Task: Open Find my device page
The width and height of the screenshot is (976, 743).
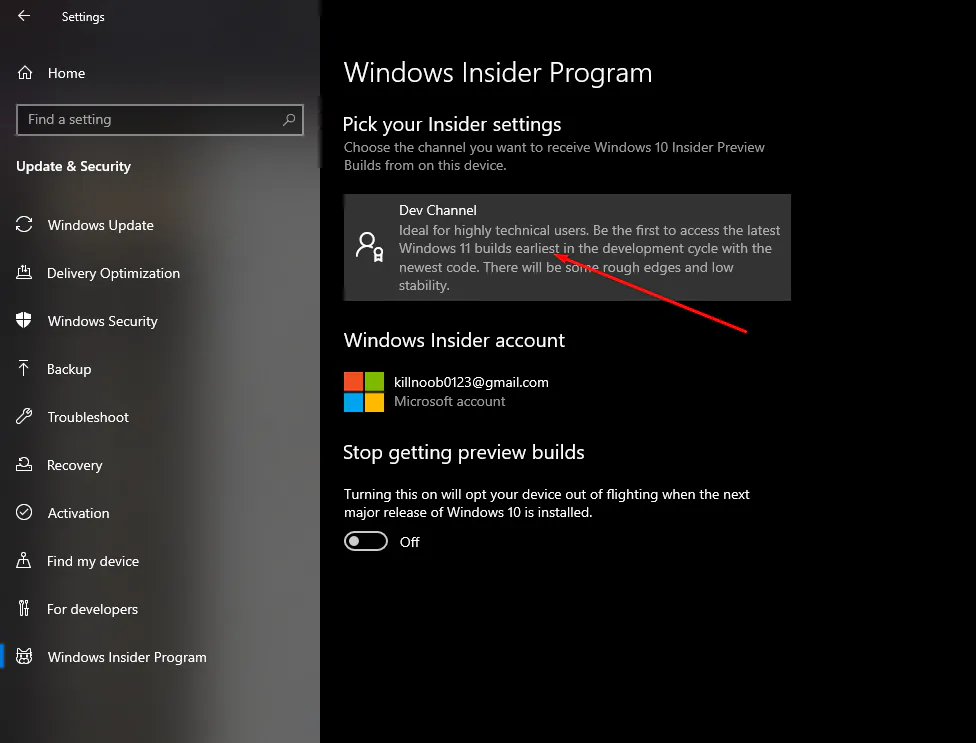Action: [x=93, y=561]
